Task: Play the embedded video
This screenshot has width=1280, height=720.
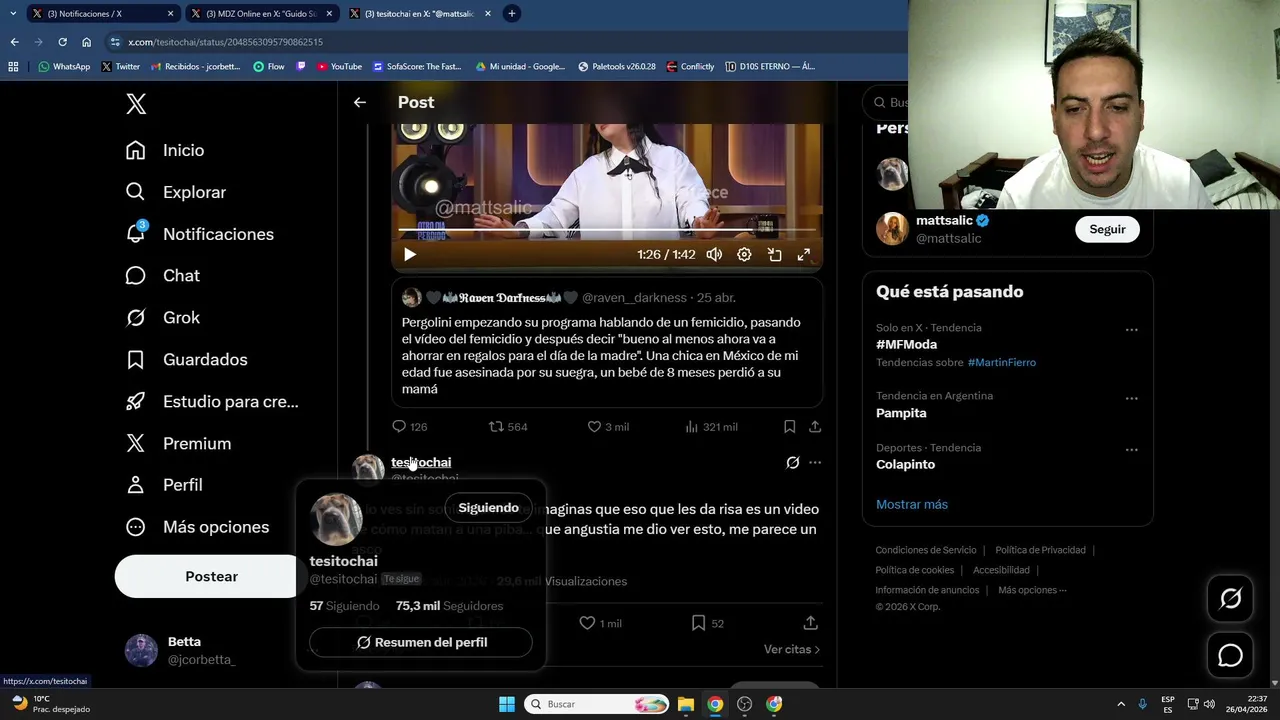Action: 409,254
